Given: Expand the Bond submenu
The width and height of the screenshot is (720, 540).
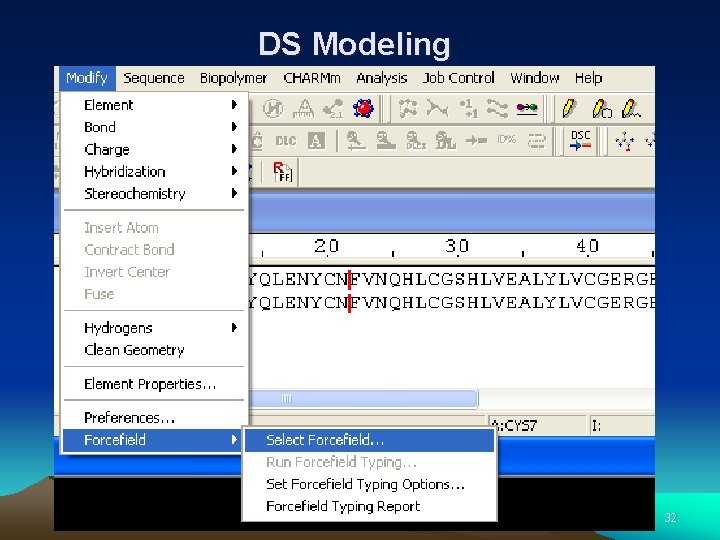Looking at the screenshot, I should [x=154, y=127].
